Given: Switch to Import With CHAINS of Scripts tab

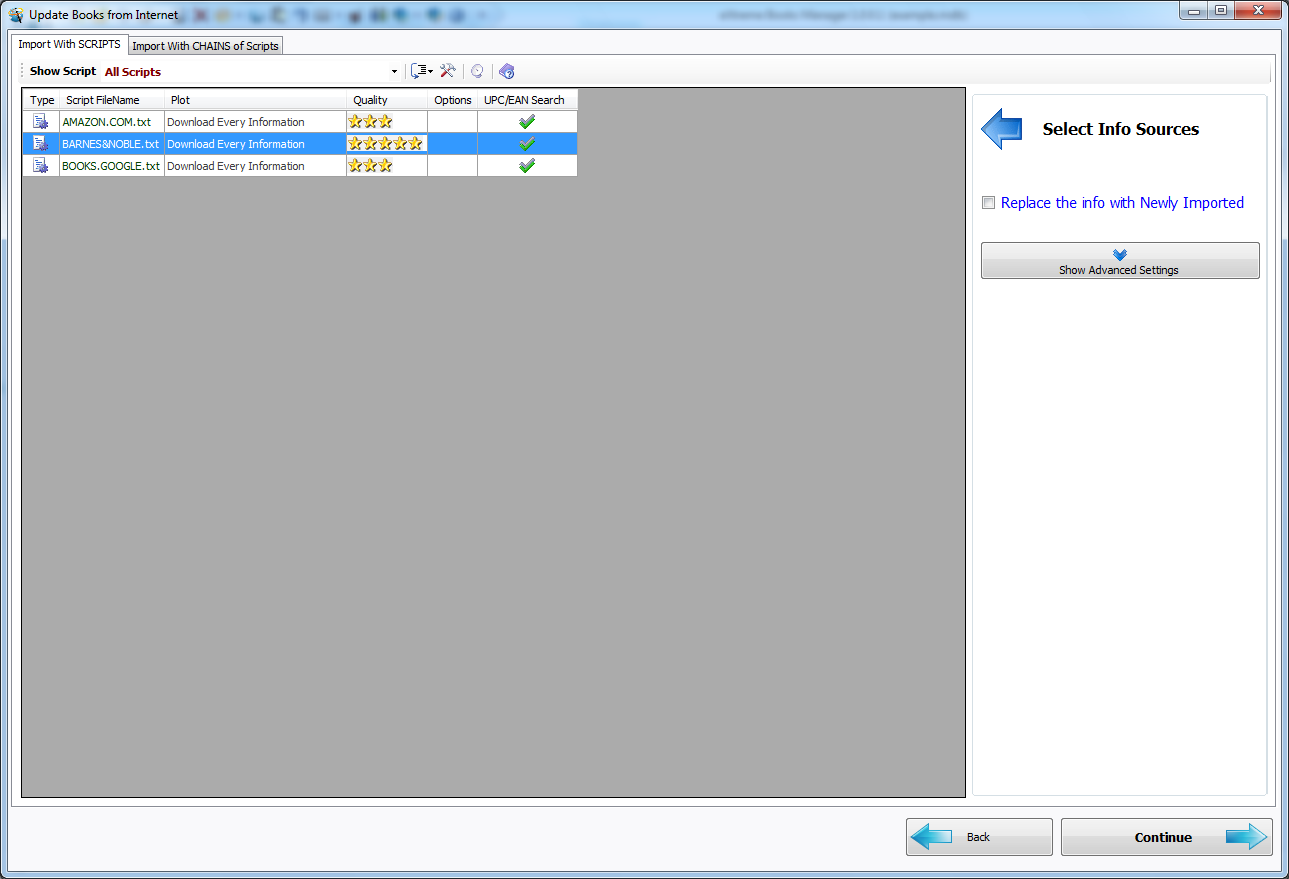Looking at the screenshot, I should 205,46.
